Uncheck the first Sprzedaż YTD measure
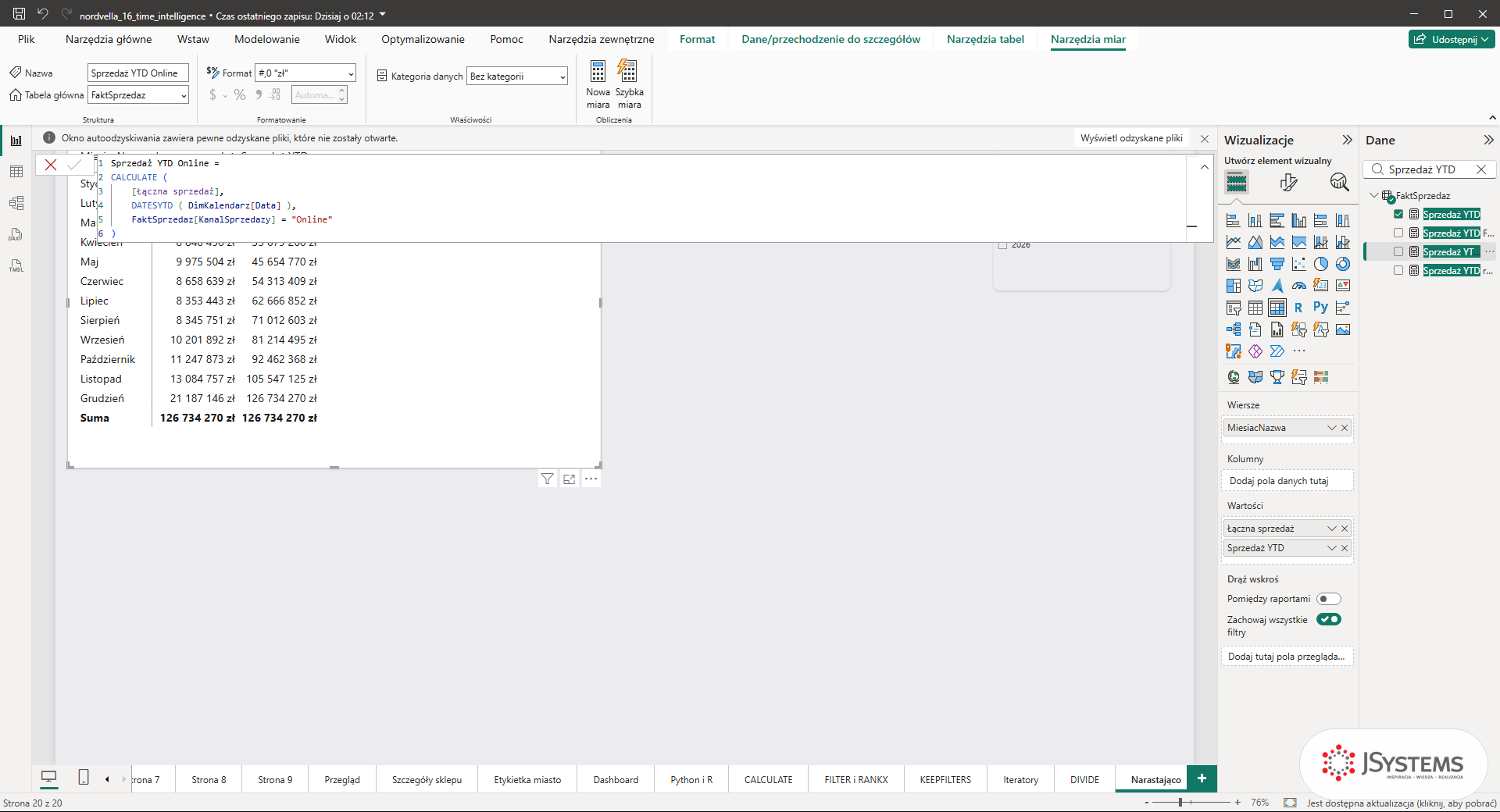The height and width of the screenshot is (812, 1500). click(x=1398, y=214)
